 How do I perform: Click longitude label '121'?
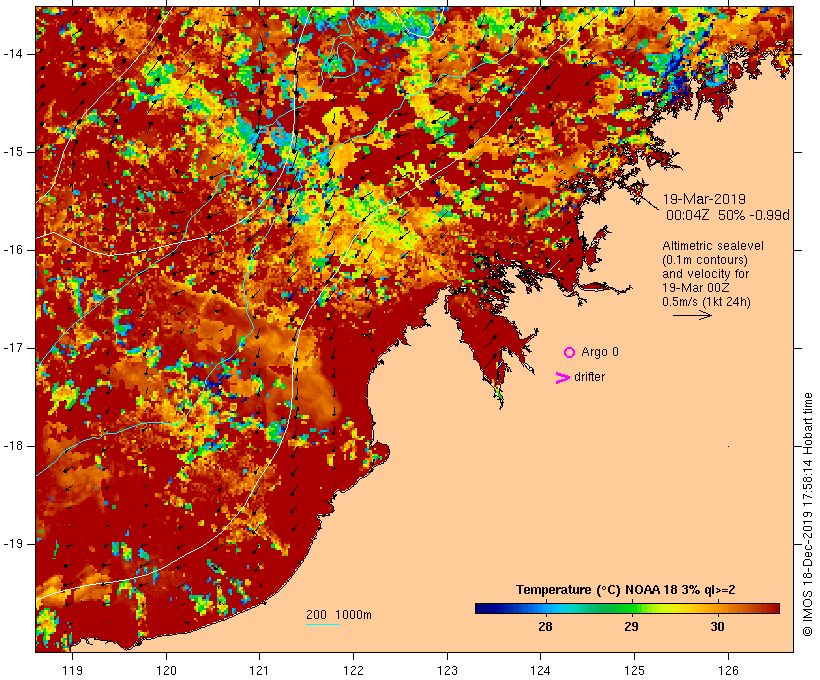pos(259,670)
